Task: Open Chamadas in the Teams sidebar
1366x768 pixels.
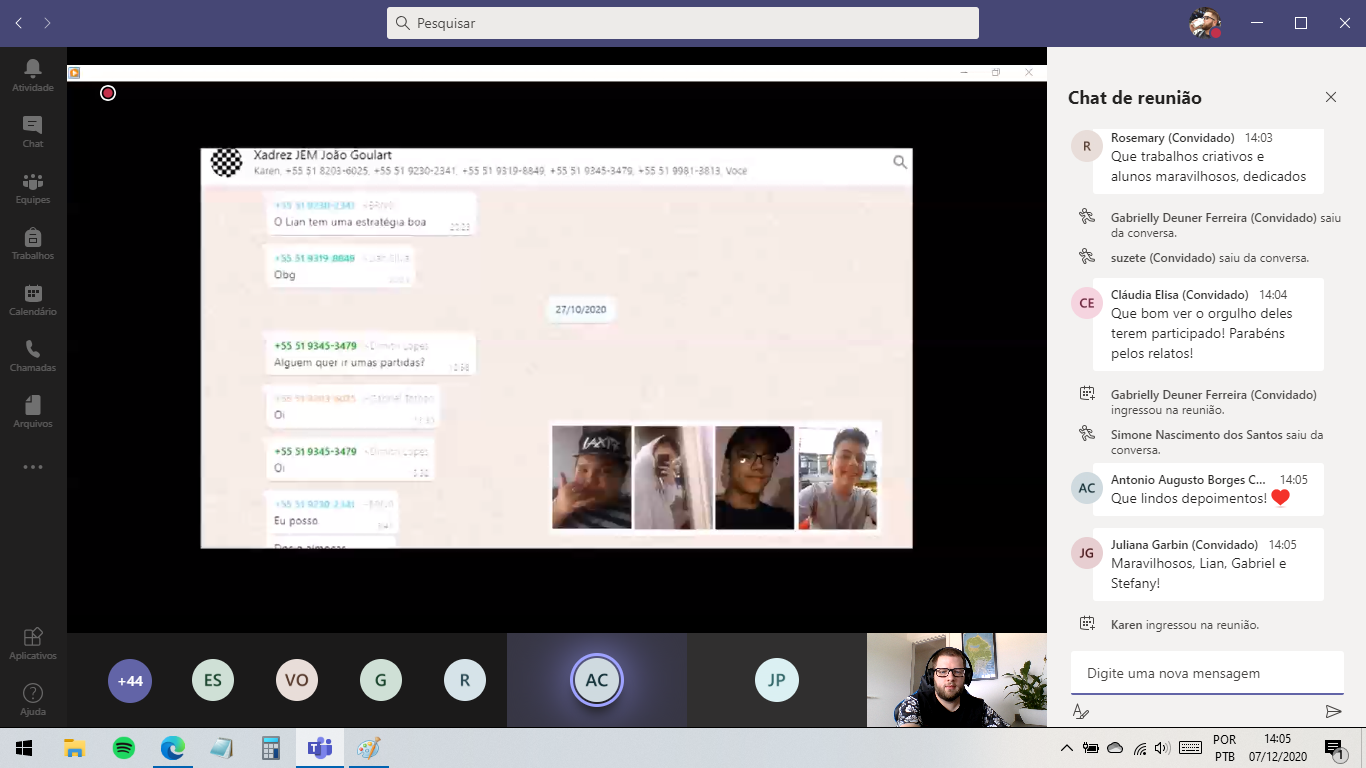Action: click(x=33, y=355)
